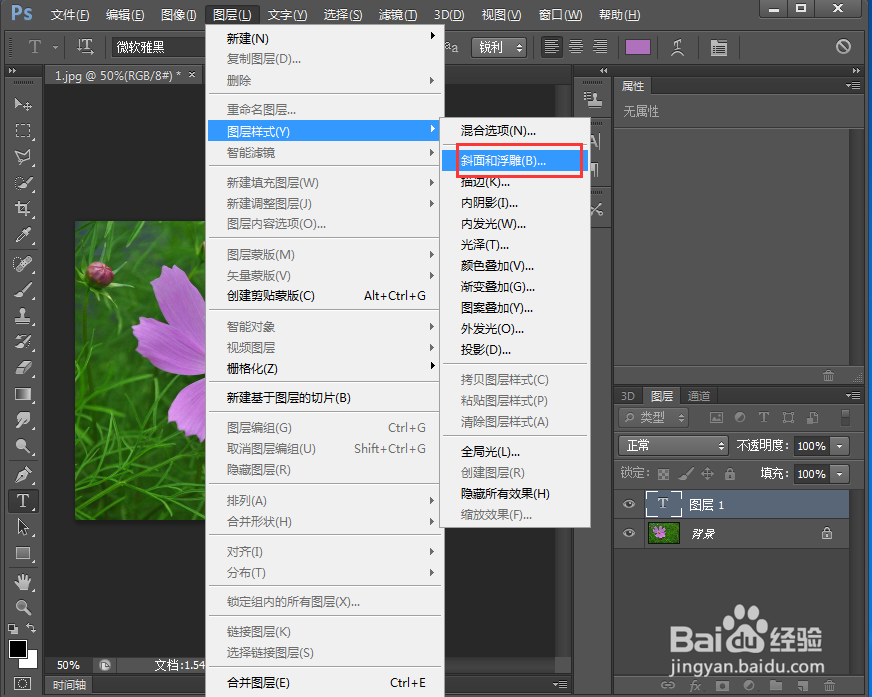This screenshot has width=872, height=697.
Task: Select the History Brush tool
Action: tap(23, 342)
